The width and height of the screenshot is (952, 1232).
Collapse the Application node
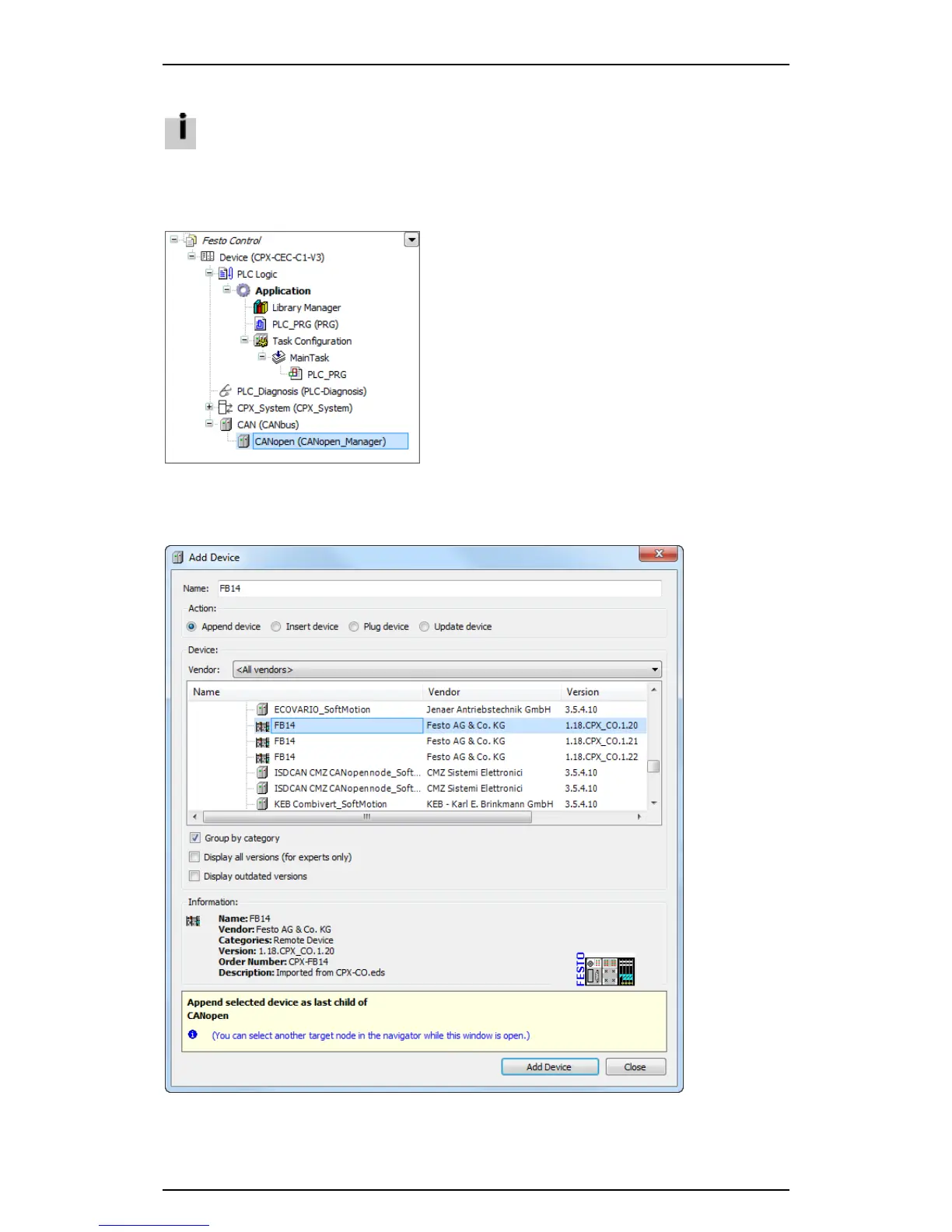(x=227, y=289)
